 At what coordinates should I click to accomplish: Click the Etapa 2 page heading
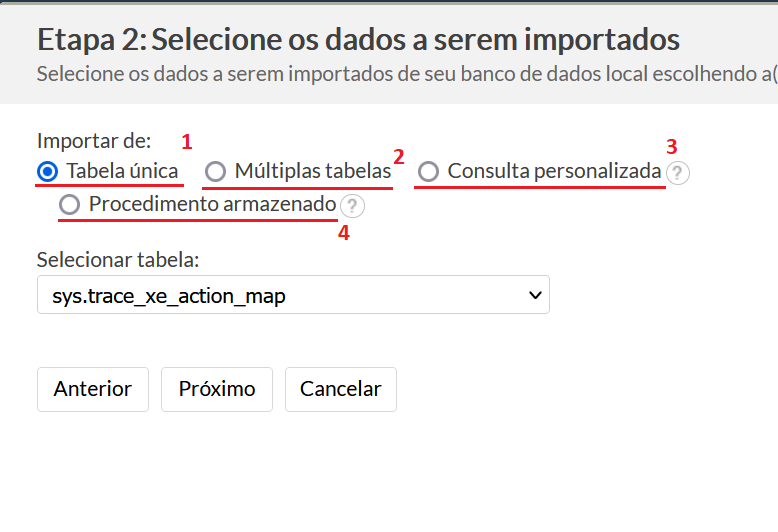click(x=358, y=40)
